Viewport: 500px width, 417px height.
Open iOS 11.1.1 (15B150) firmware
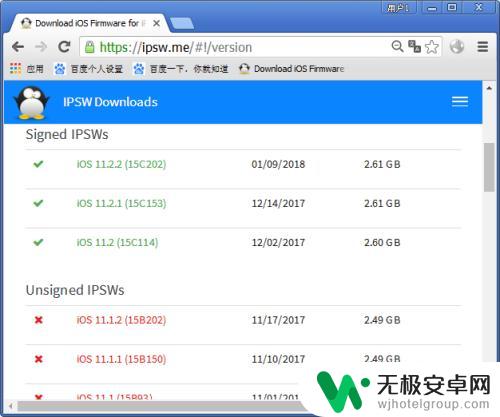(121, 359)
